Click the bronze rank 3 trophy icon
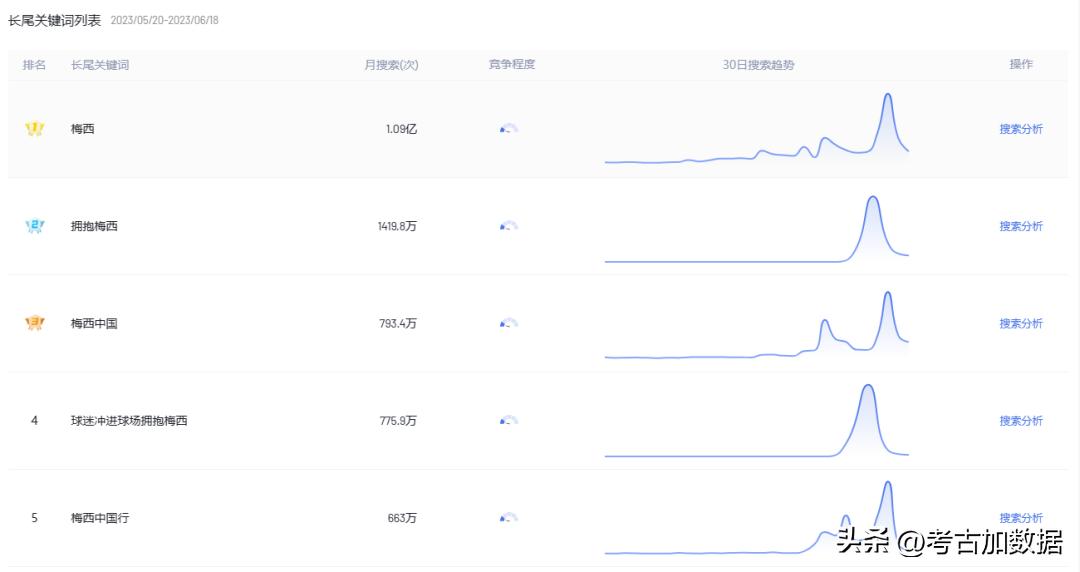Viewport: 1080px width, 572px height. coord(35,323)
